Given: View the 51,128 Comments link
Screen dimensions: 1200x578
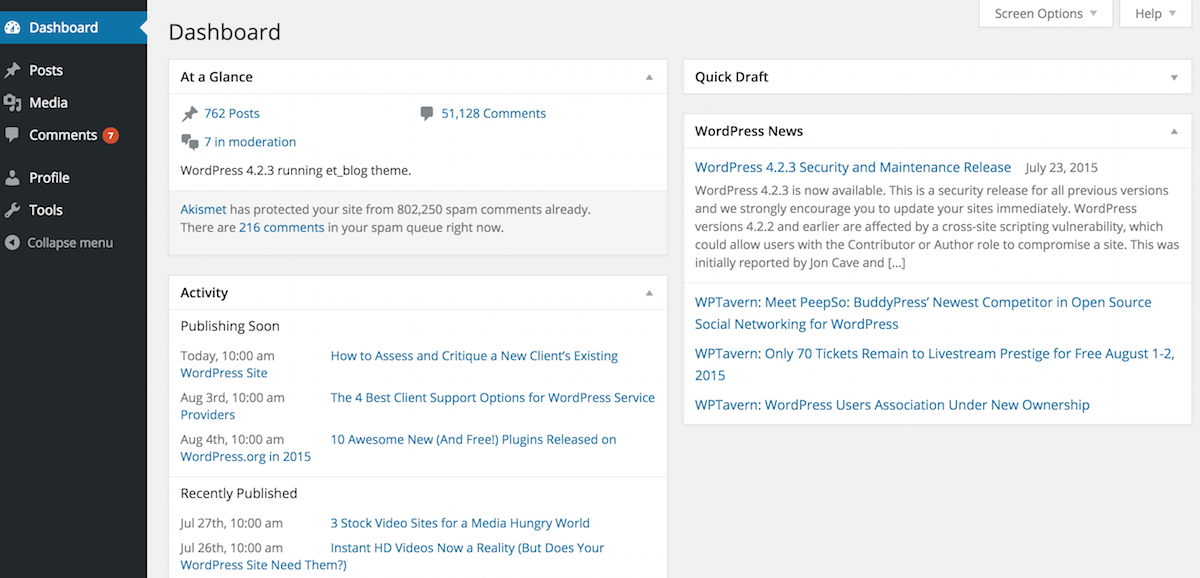Looking at the screenshot, I should 493,114.
